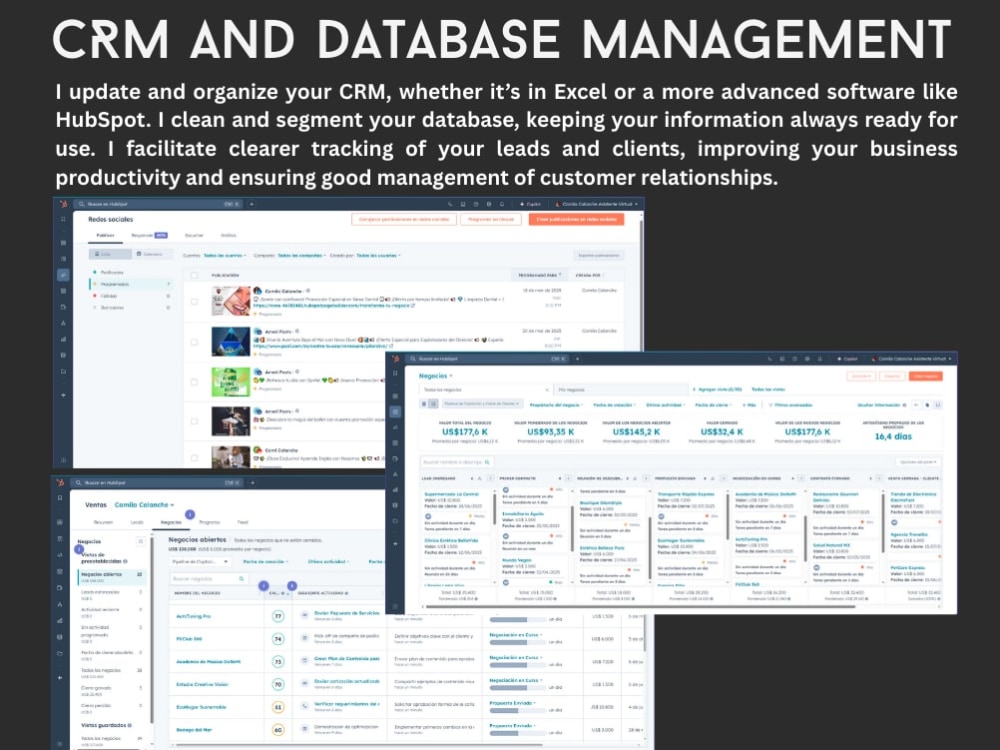
Task: Open Supermercado La Central deal link
Action: pyautogui.click(x=452, y=494)
